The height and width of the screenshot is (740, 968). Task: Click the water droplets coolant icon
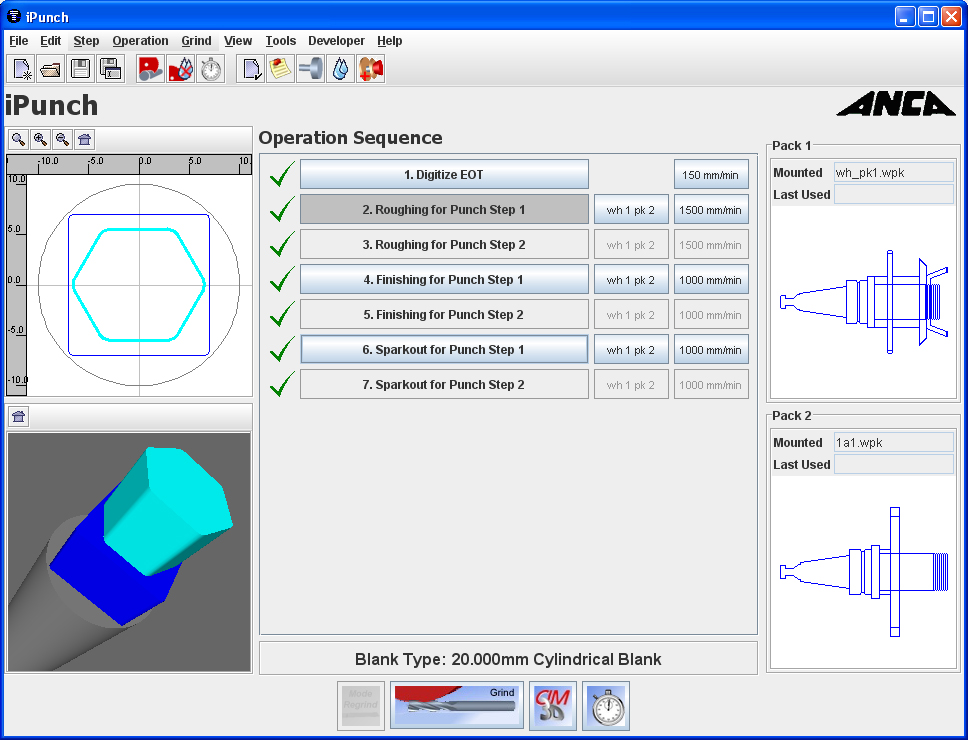[340, 69]
